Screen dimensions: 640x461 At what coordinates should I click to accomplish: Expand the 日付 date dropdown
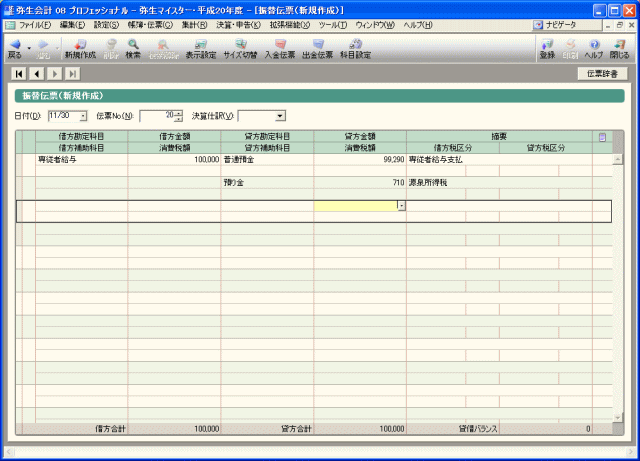pos(83,116)
